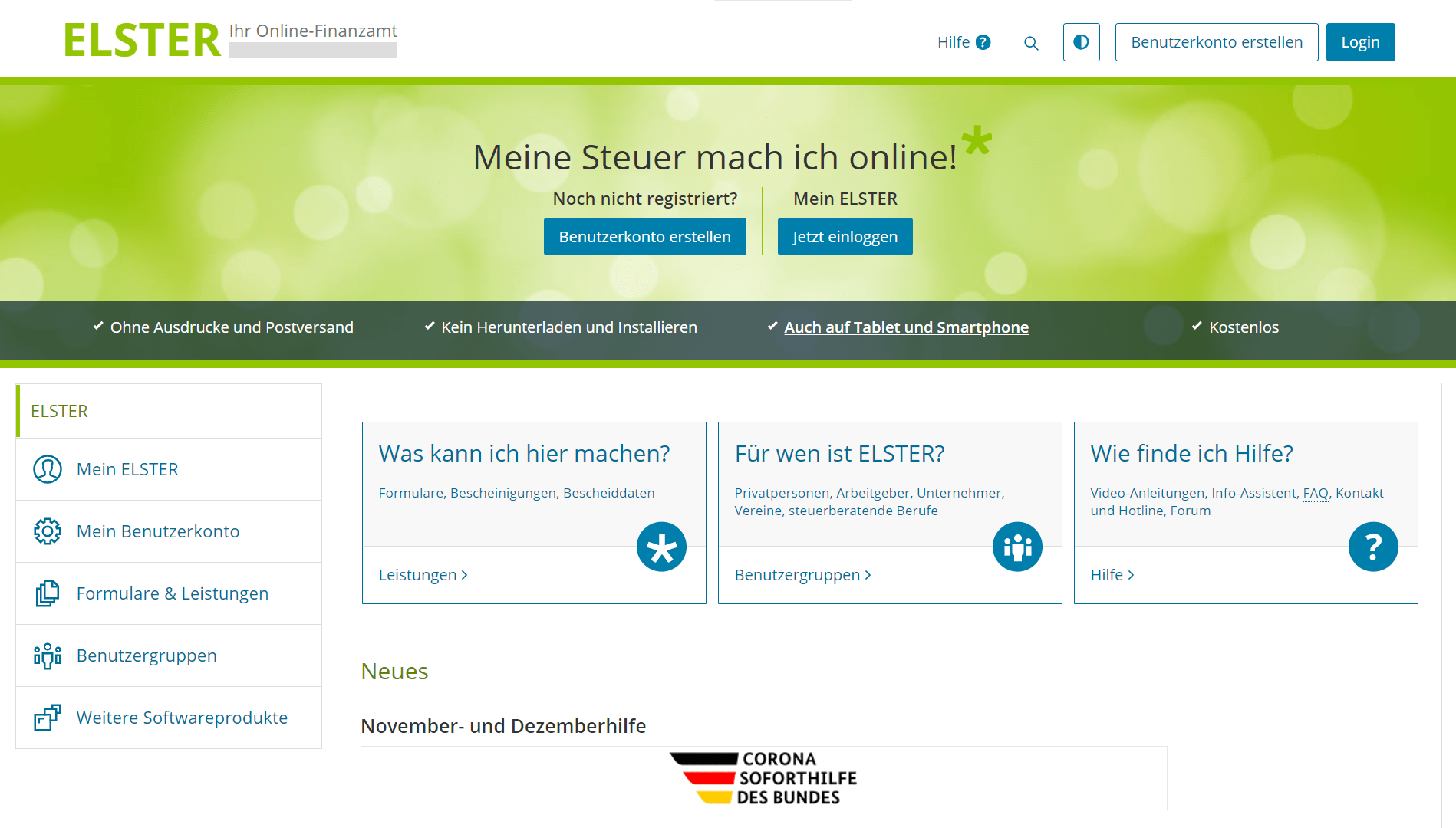Click the Benutzergruppen people icon in sidebar
Screen dimensions: 1456x828
[48, 655]
